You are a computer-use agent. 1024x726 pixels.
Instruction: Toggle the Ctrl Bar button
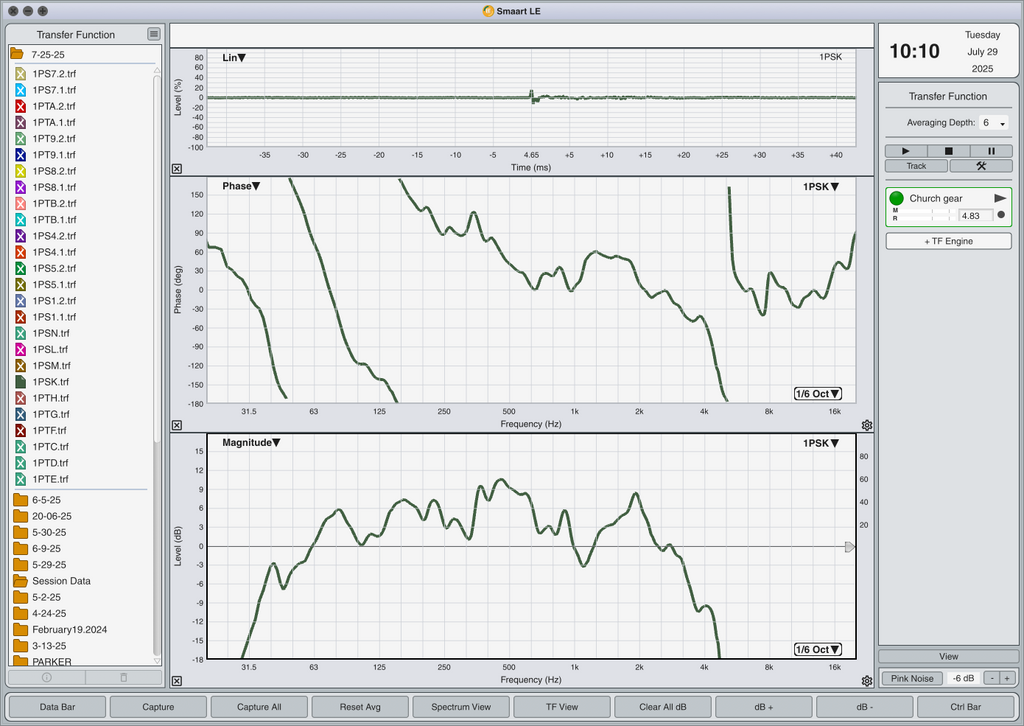965,706
